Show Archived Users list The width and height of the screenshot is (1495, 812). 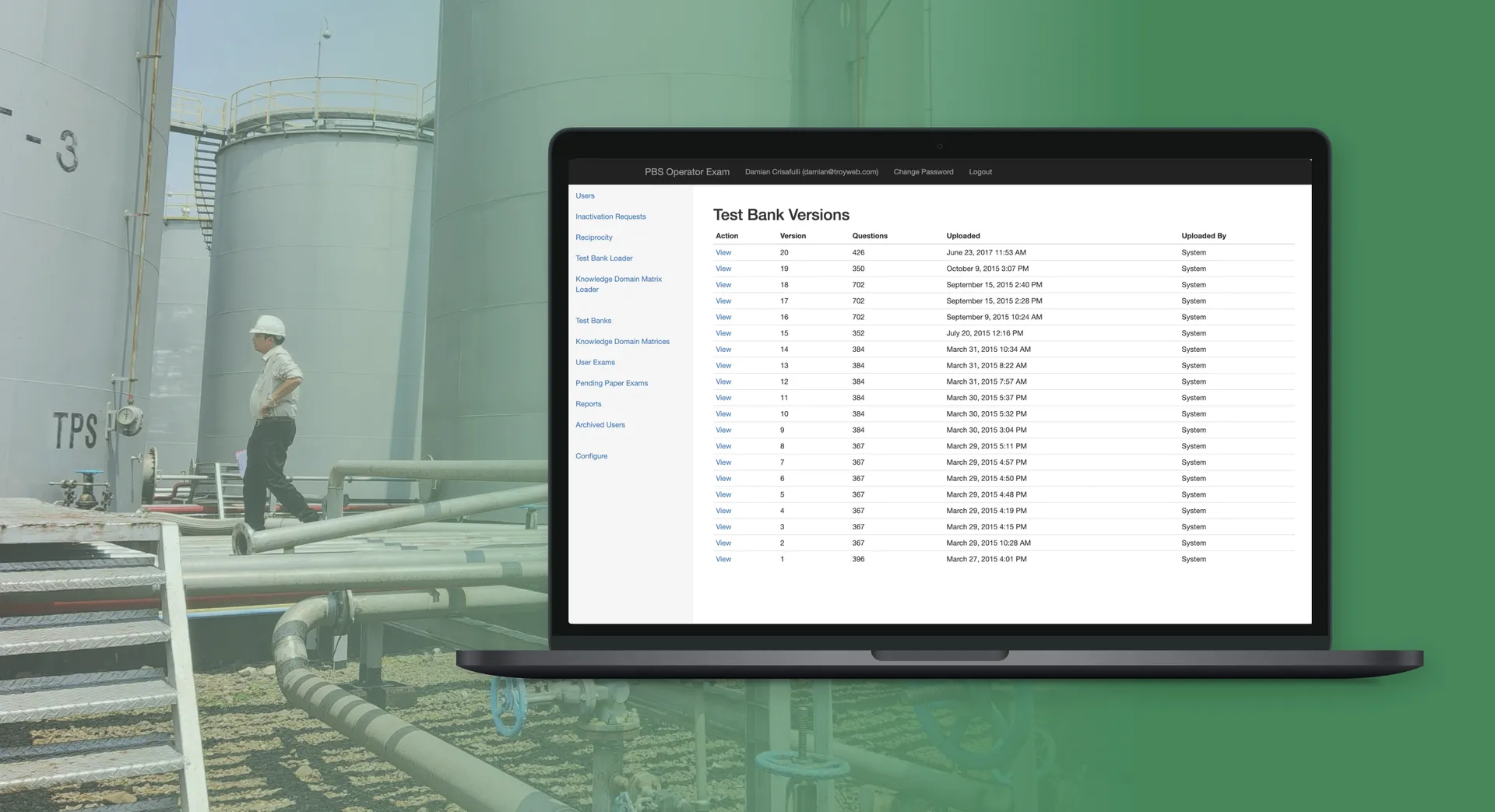(x=600, y=425)
